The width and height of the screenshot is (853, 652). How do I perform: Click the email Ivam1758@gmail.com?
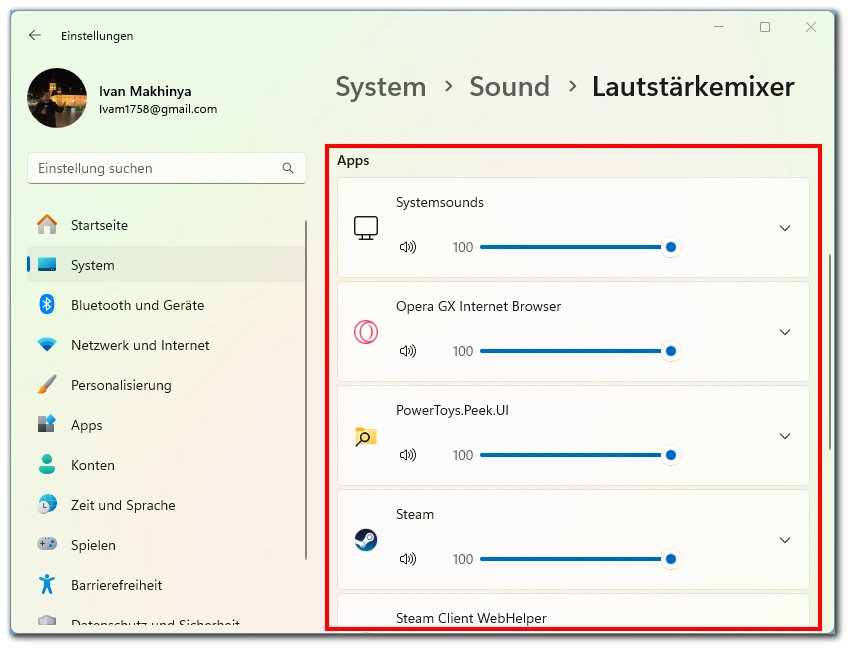tap(158, 109)
